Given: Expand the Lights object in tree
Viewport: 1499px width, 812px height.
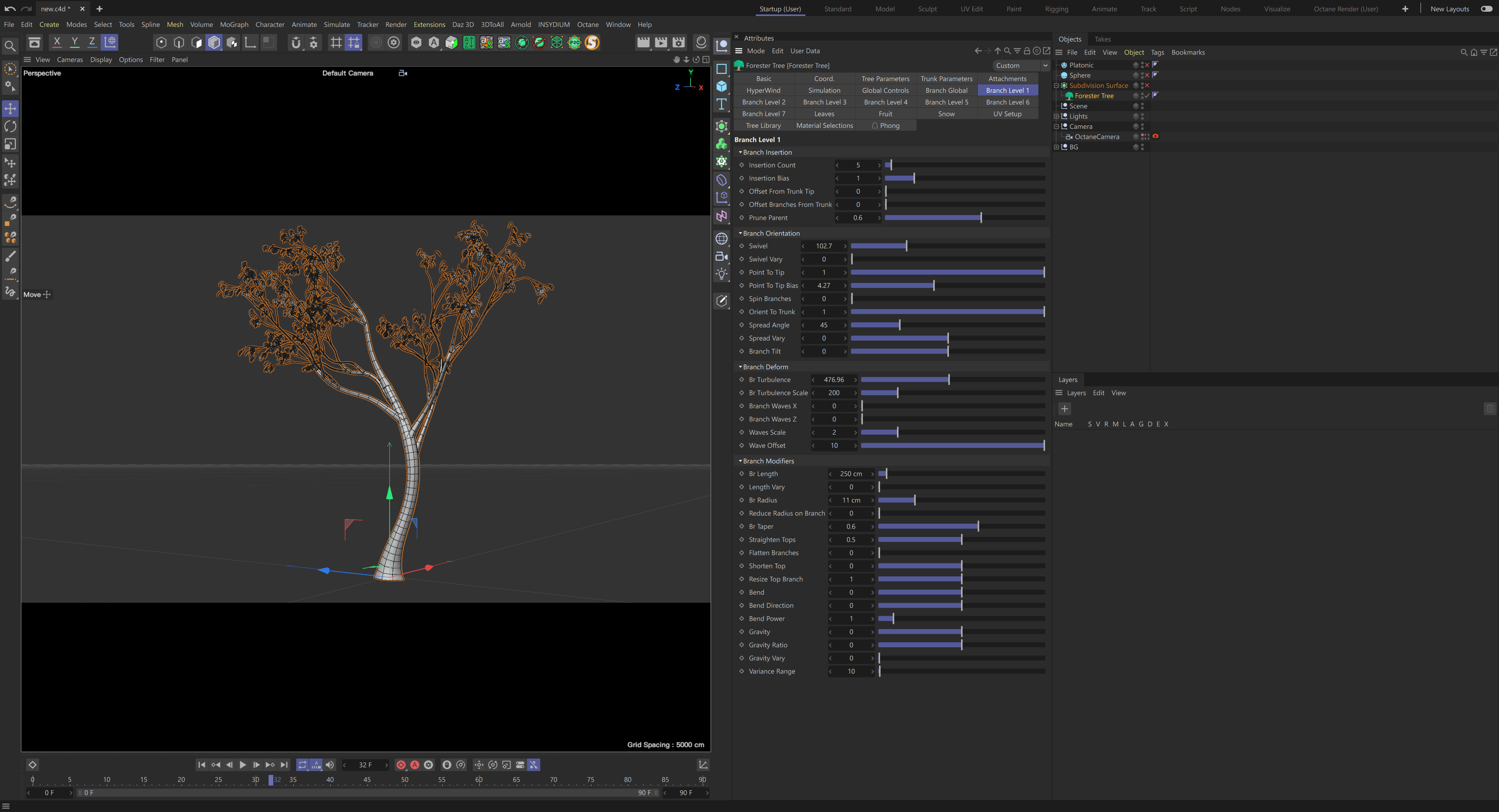Looking at the screenshot, I should pos(1056,116).
